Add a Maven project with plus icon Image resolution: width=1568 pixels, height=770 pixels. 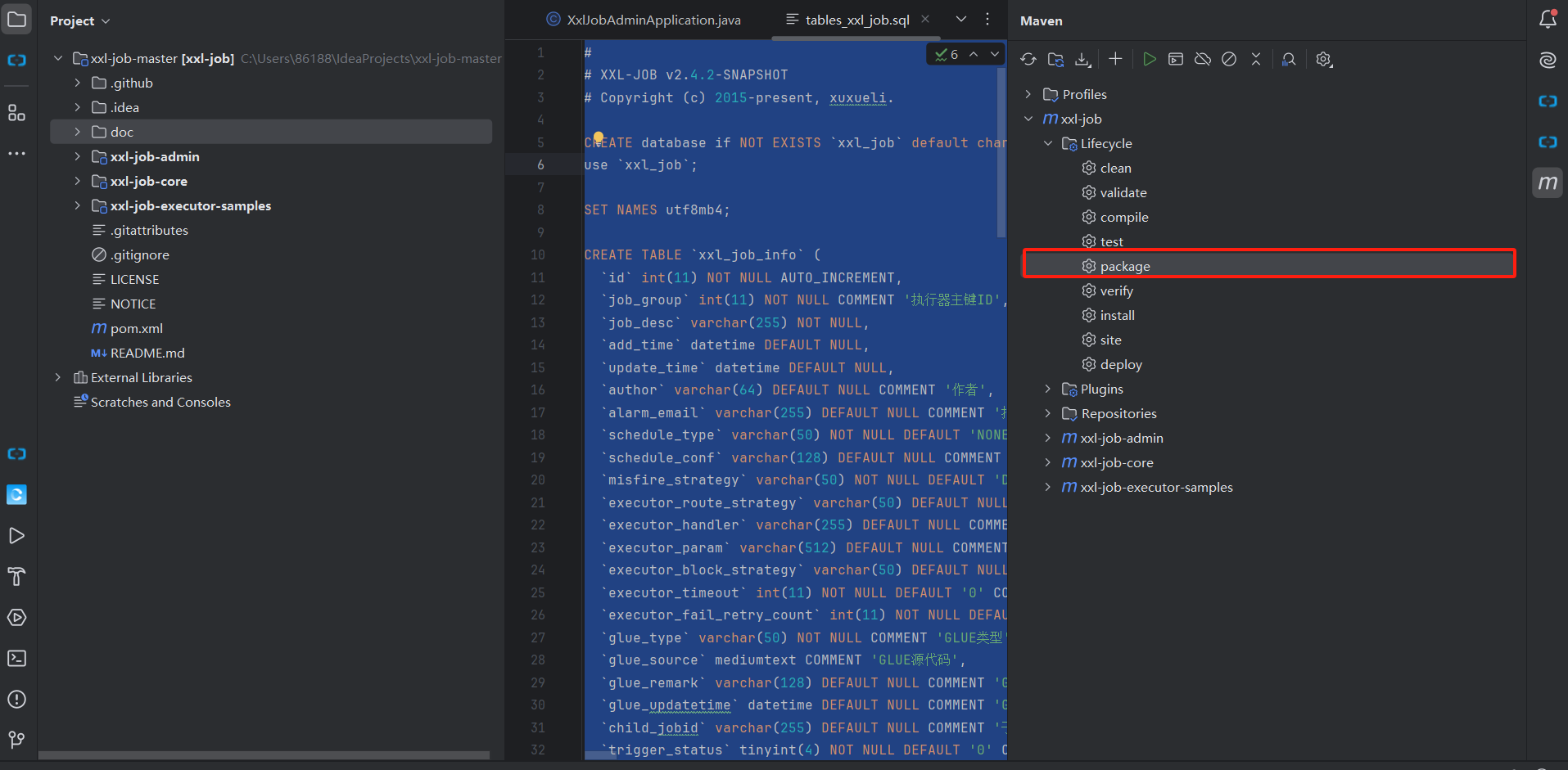[x=1115, y=59]
